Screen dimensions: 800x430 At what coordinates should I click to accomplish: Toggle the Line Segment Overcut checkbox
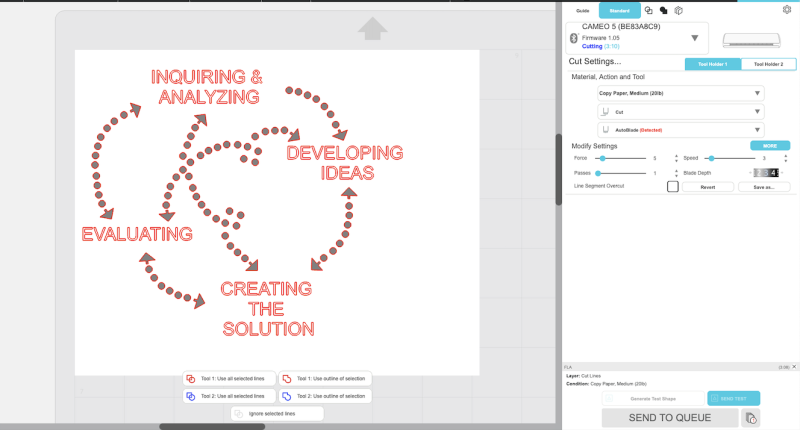[672, 186]
